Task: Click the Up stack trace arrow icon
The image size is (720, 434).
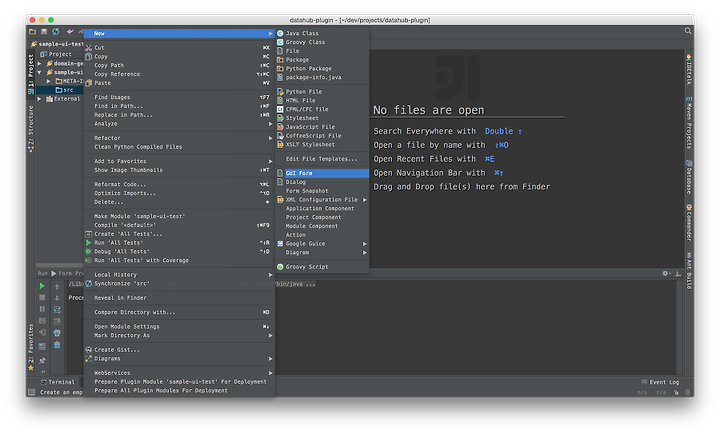Action: (x=57, y=287)
